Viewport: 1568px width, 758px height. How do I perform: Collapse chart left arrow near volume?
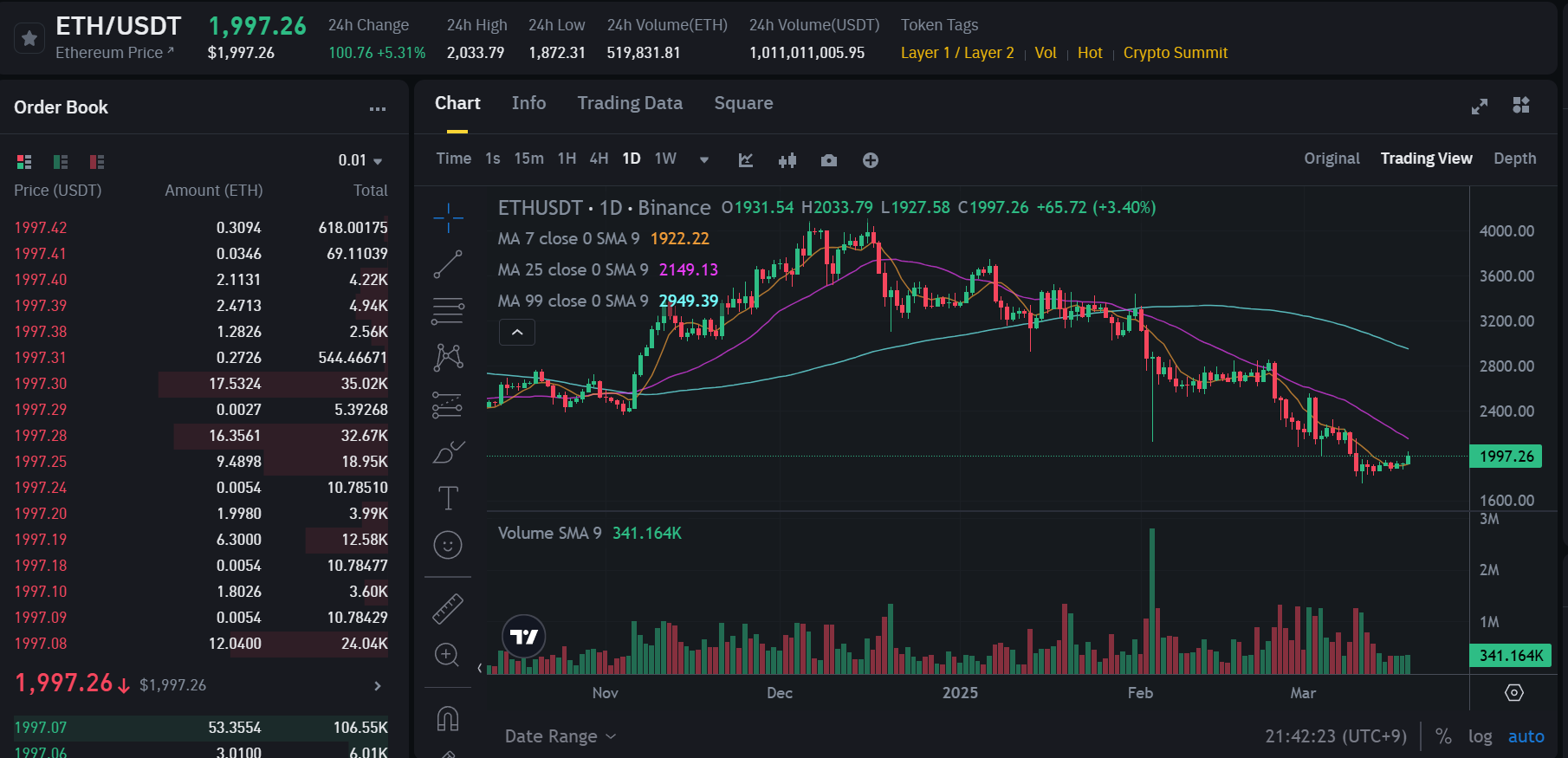point(480,668)
